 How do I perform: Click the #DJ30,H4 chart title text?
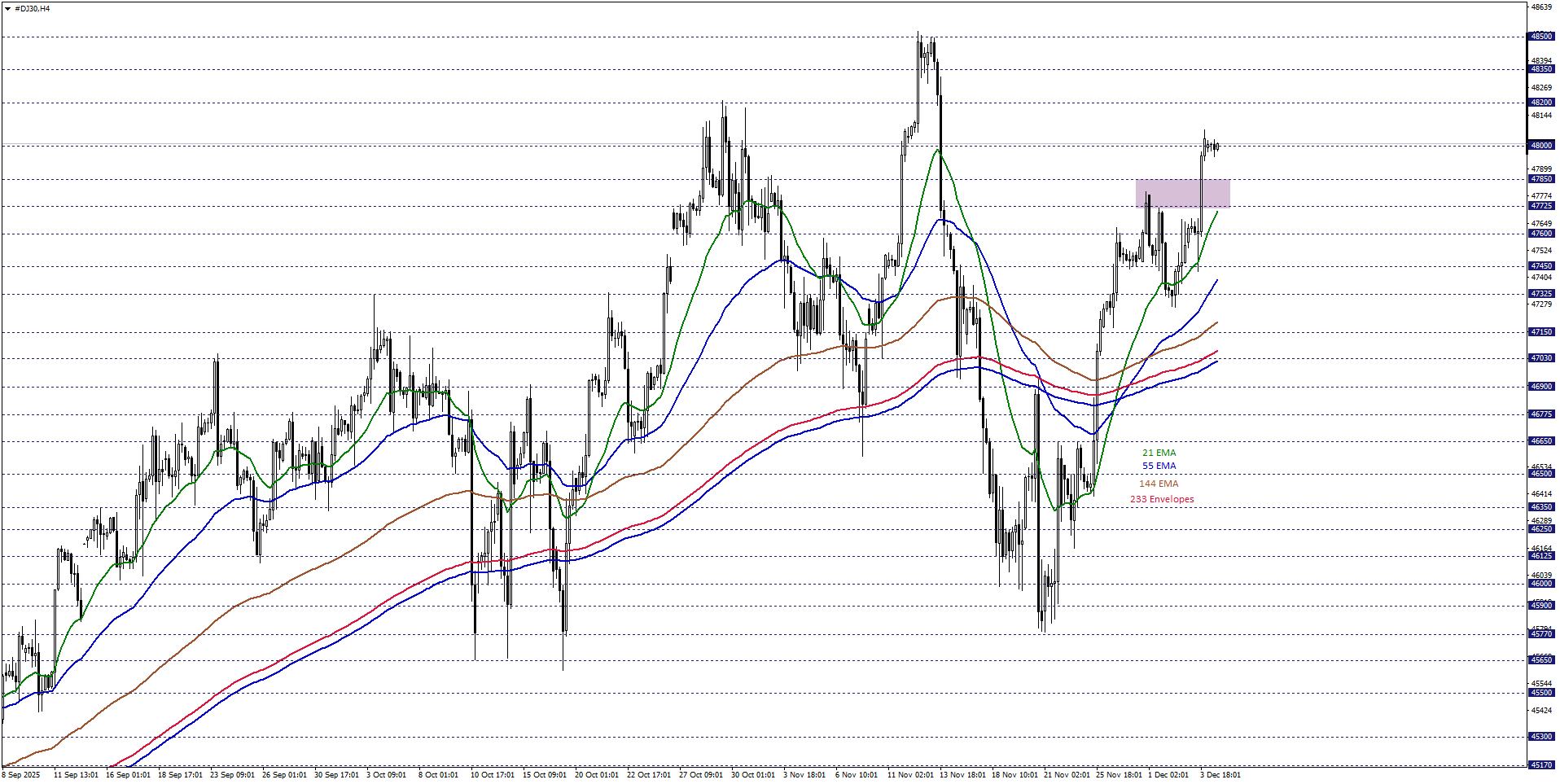pos(33,8)
